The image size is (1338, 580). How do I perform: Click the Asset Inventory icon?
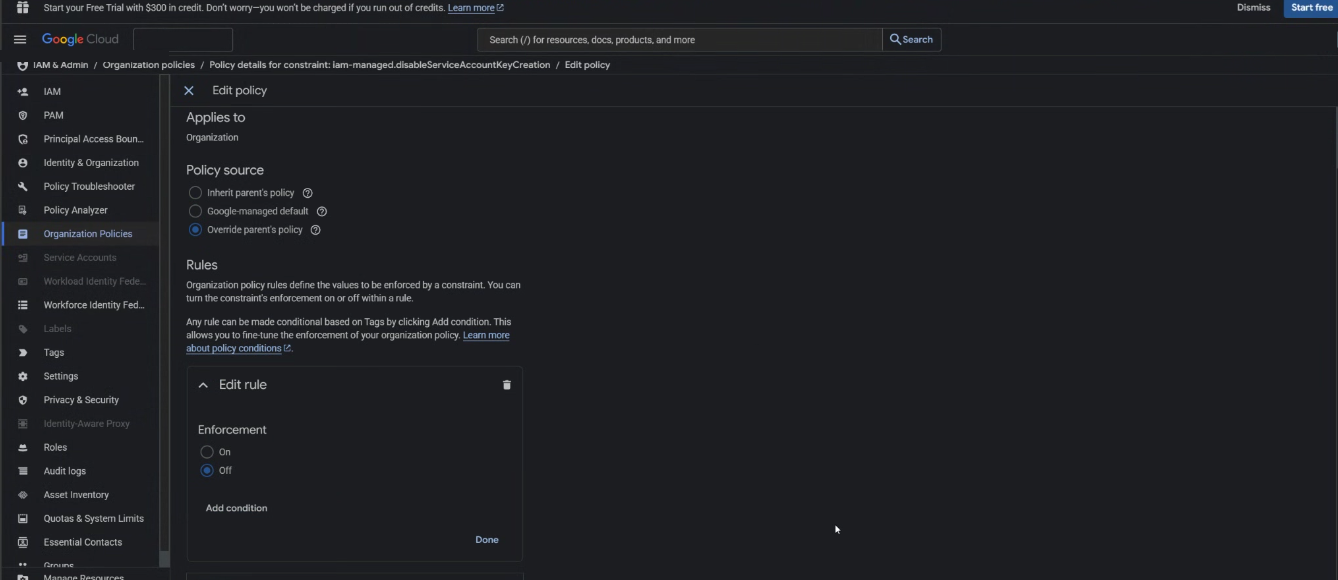pos(23,495)
